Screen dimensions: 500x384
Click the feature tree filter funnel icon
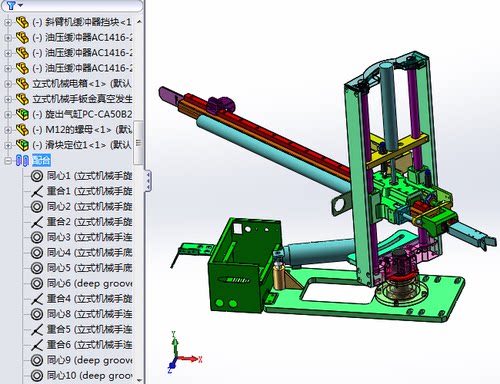[x=11, y=5]
